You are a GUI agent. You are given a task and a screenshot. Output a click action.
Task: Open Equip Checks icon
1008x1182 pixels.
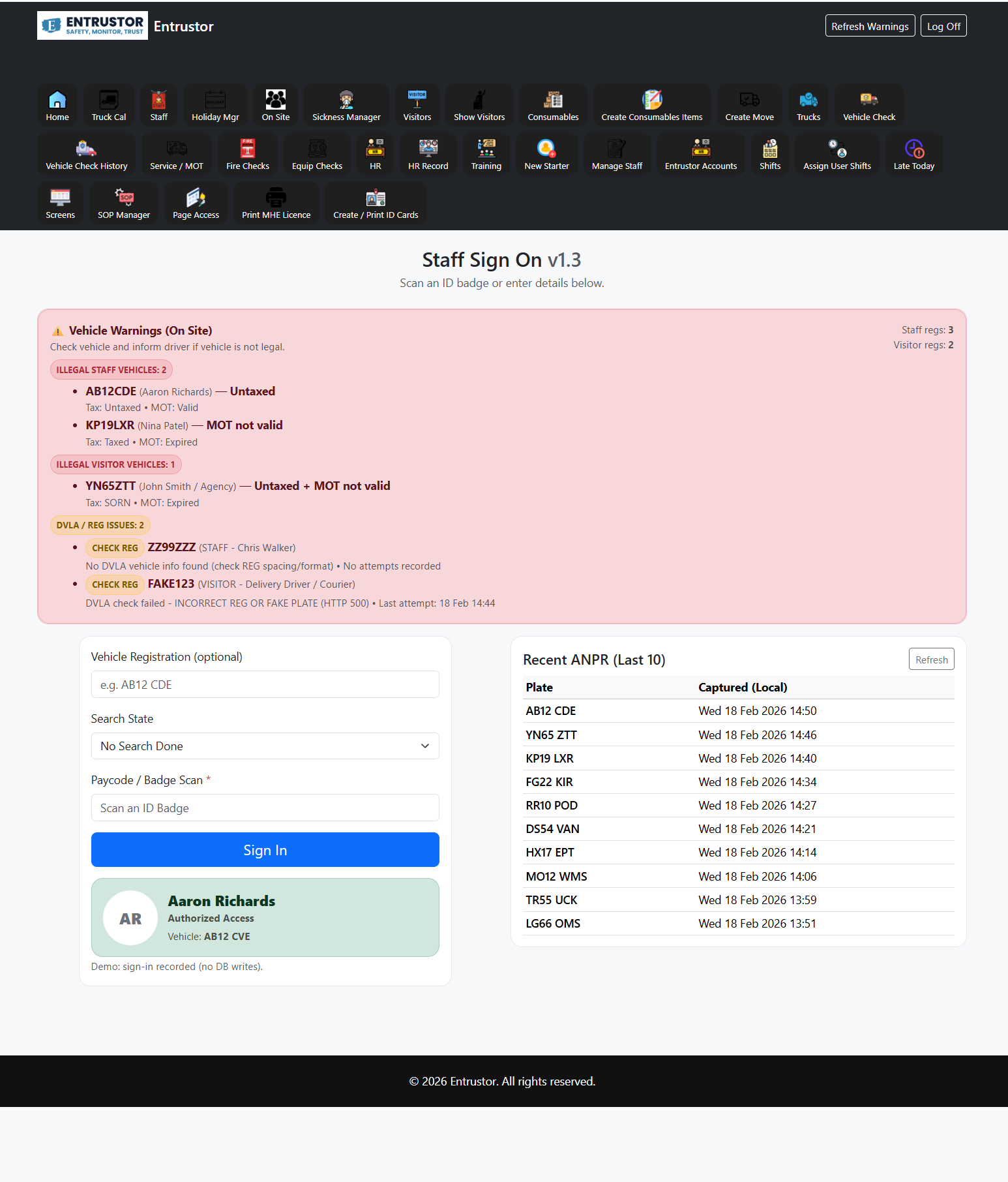pos(317,154)
